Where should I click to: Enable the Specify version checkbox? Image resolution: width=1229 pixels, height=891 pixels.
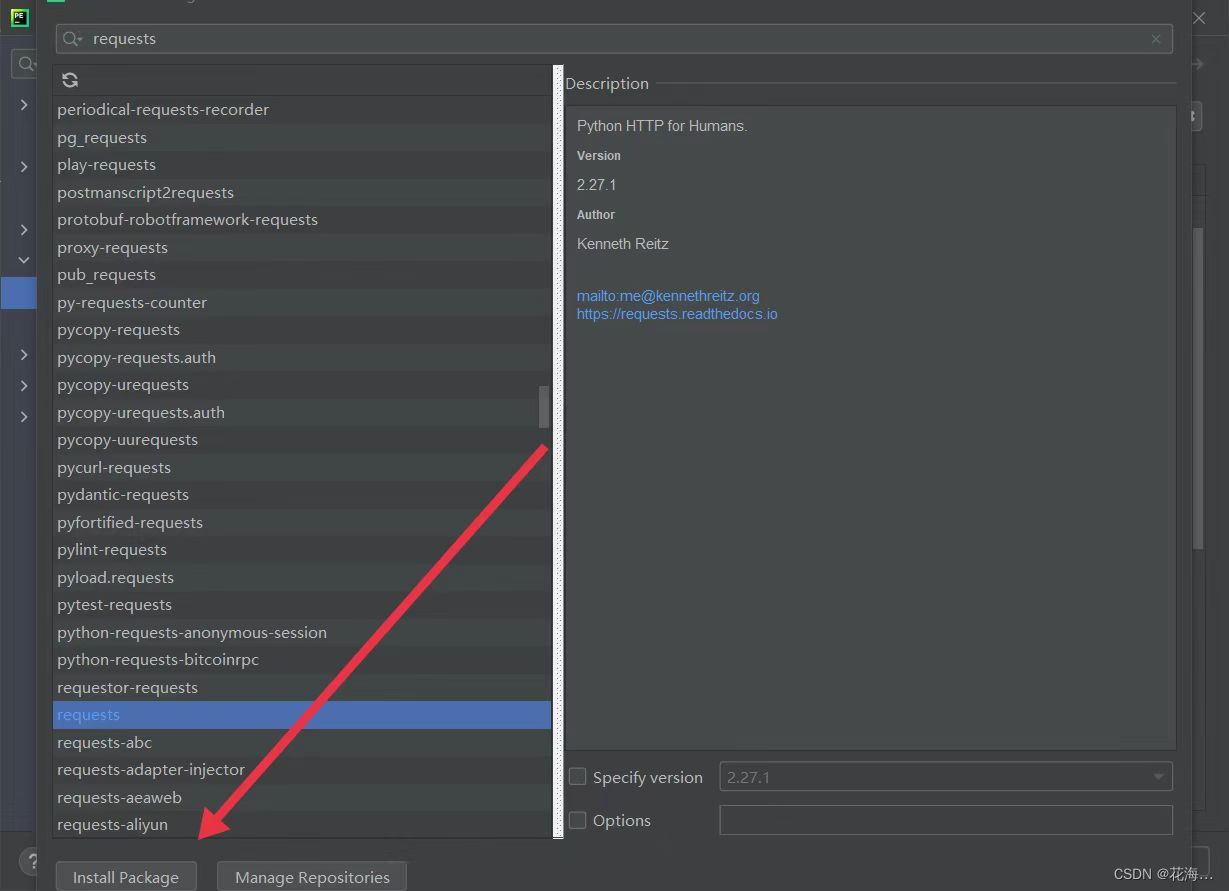(578, 776)
